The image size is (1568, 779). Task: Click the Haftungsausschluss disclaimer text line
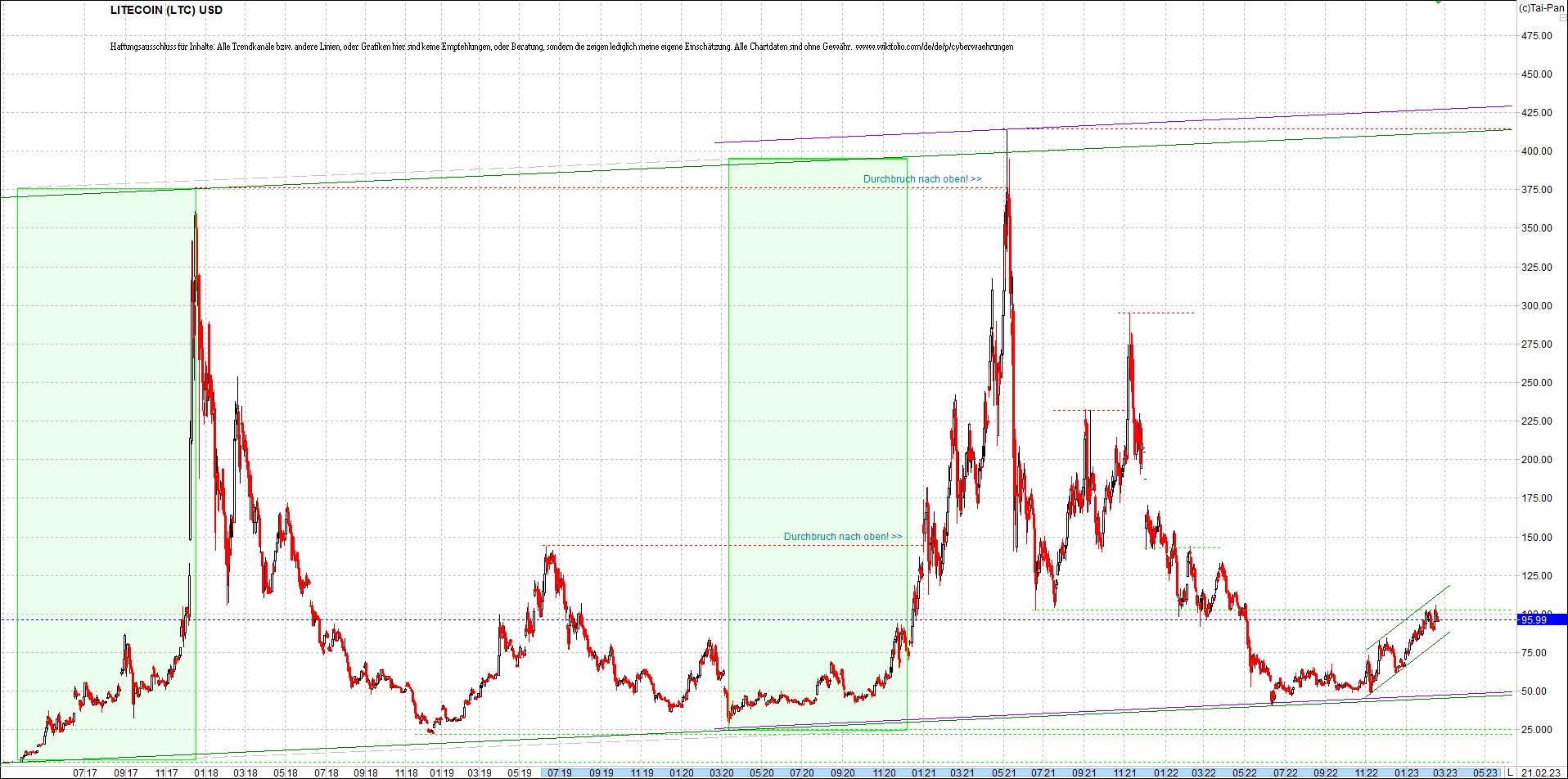tap(561, 47)
